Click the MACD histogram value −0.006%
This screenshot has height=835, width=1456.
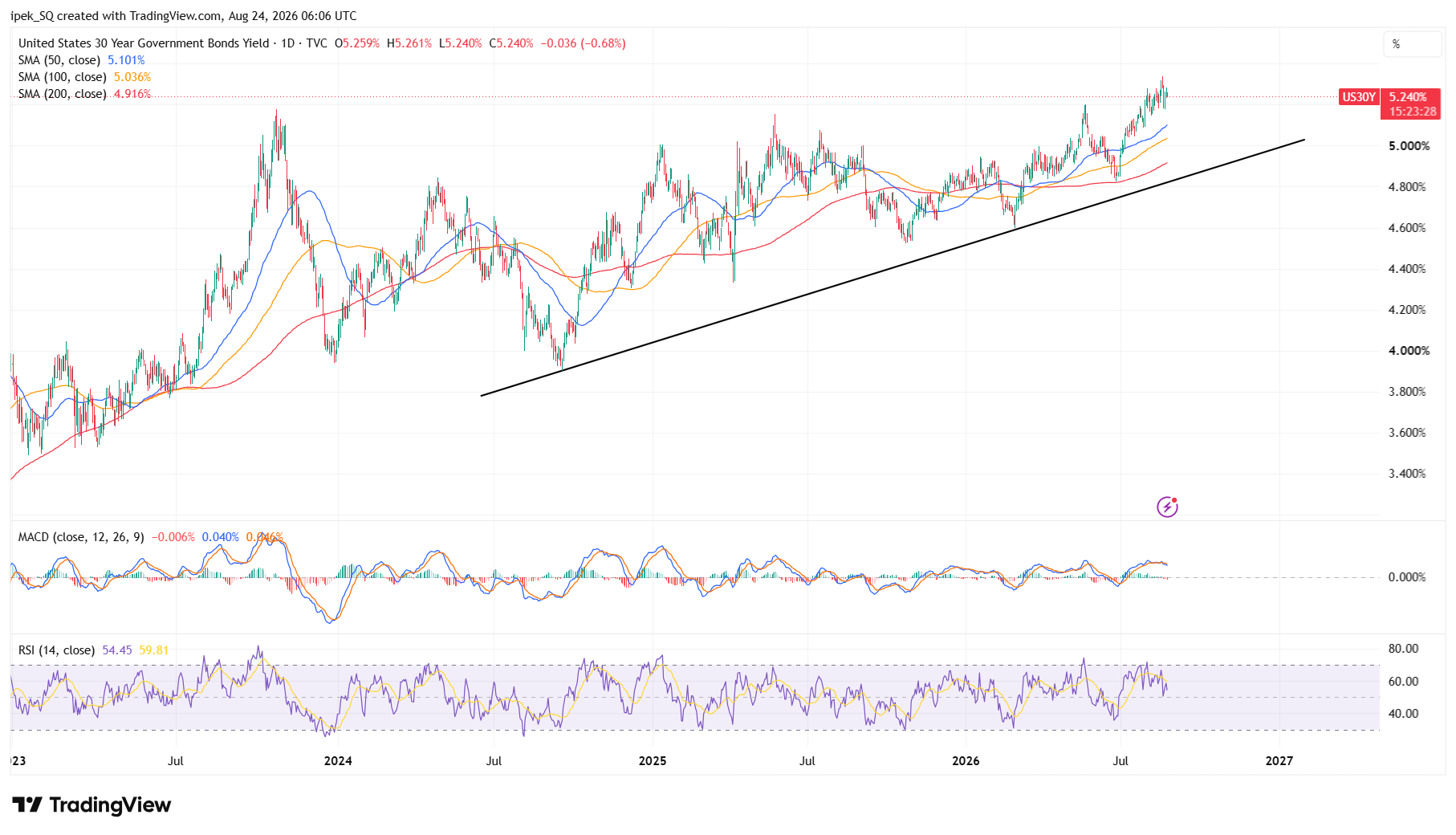point(173,537)
